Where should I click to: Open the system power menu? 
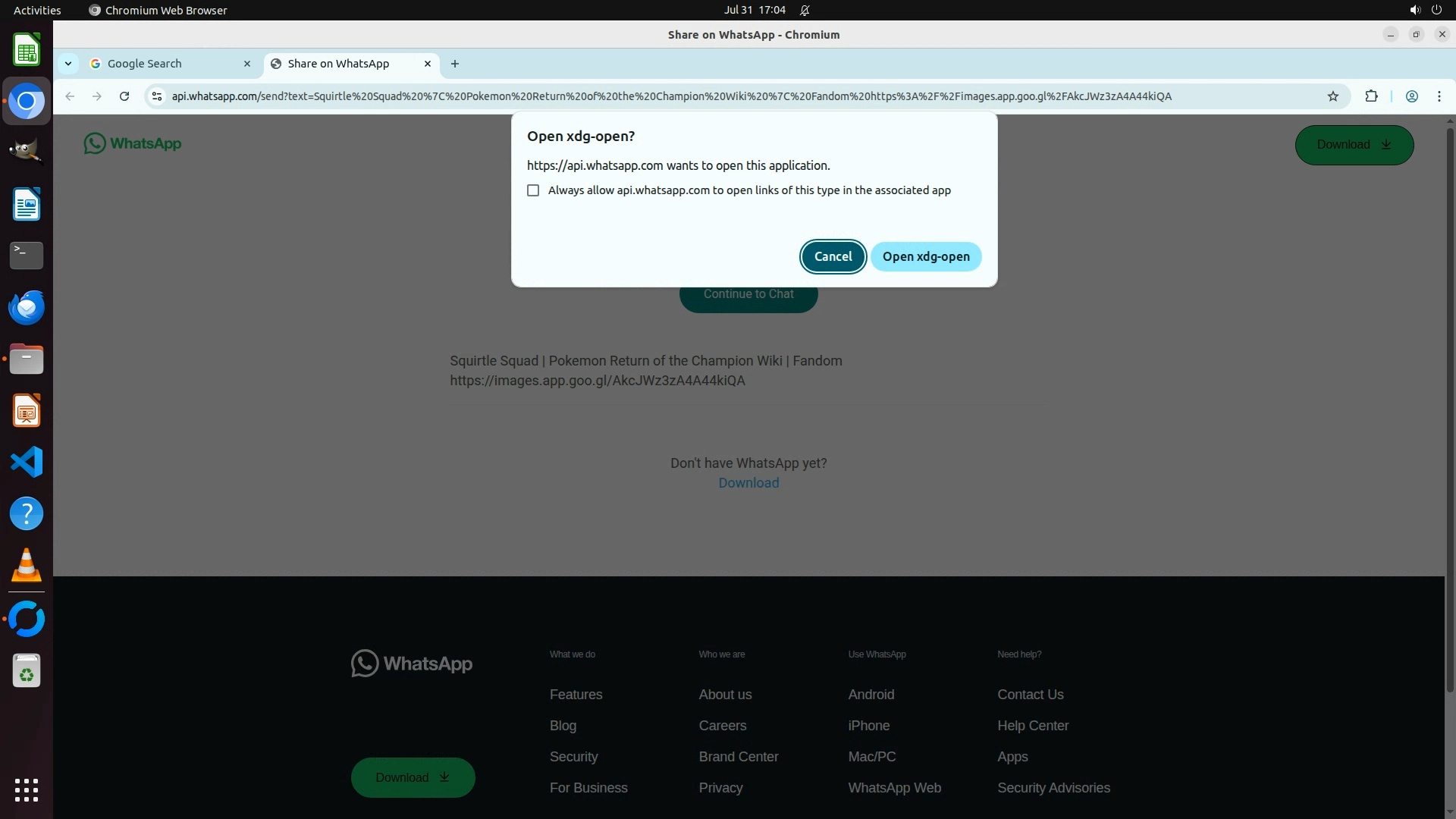tap(1436, 10)
